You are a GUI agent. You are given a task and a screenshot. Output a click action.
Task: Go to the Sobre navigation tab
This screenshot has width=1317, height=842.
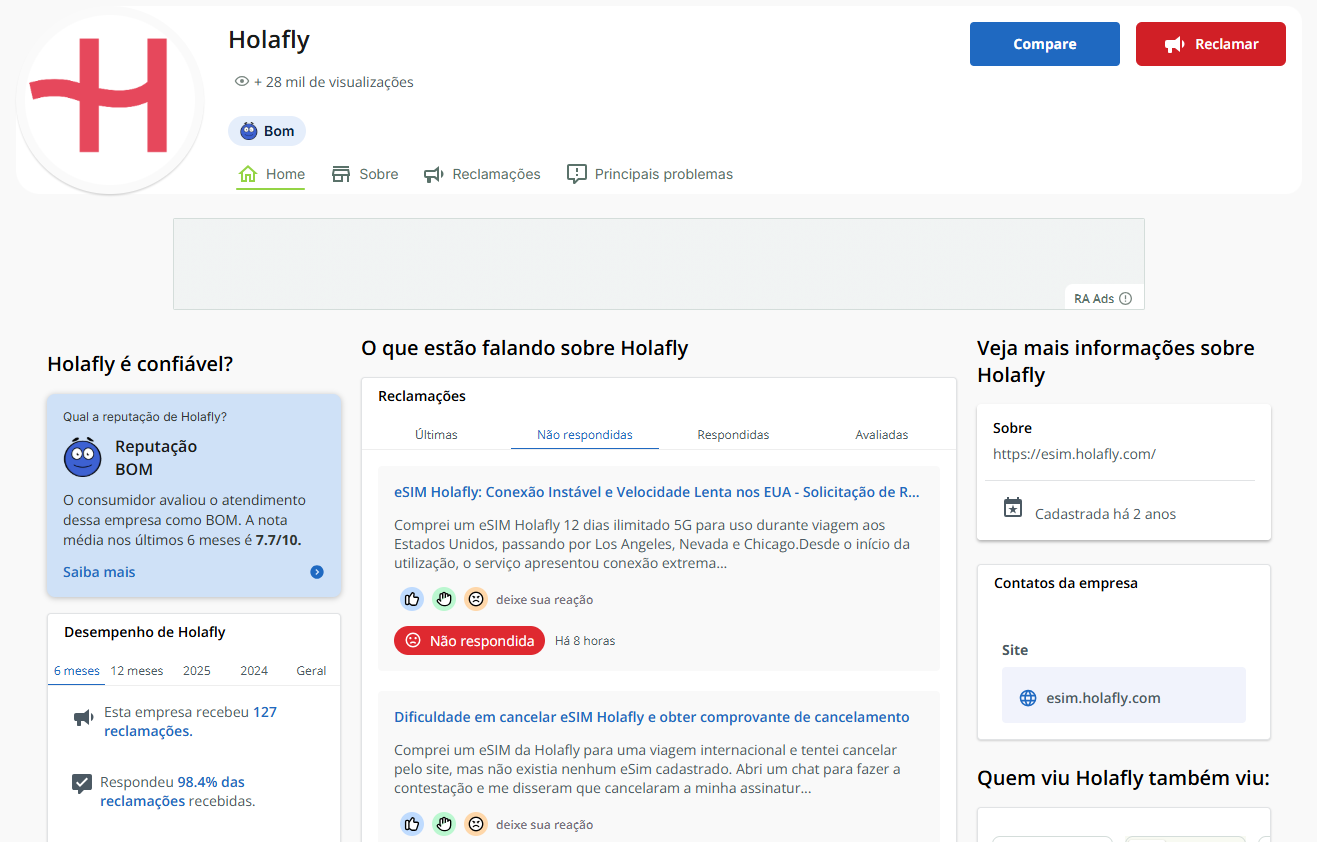(x=365, y=174)
